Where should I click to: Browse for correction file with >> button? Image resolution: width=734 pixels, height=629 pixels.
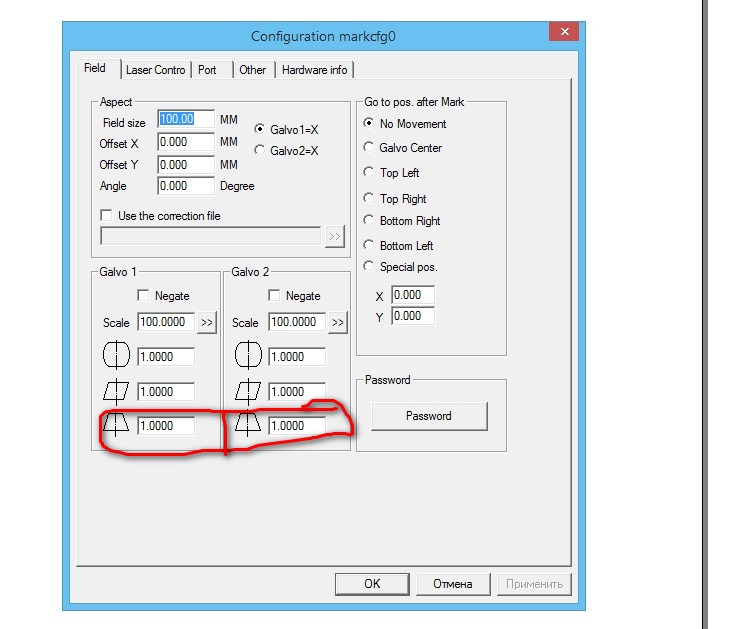click(334, 237)
